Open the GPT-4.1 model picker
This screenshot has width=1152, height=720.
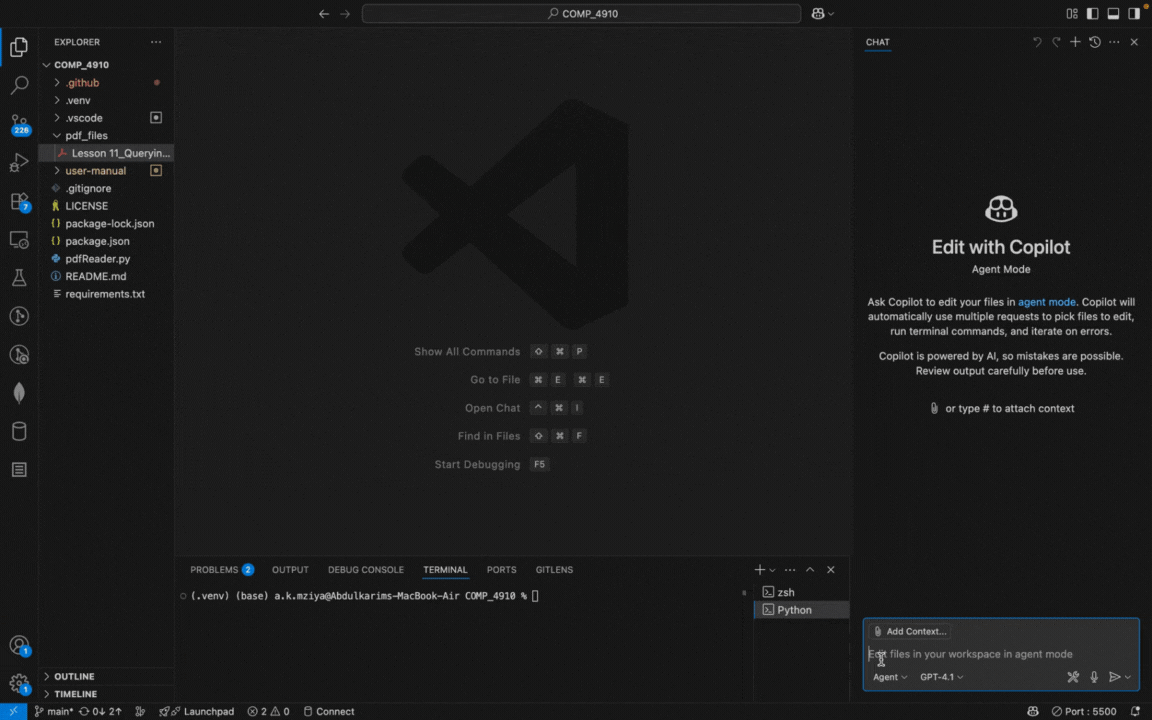tap(941, 677)
